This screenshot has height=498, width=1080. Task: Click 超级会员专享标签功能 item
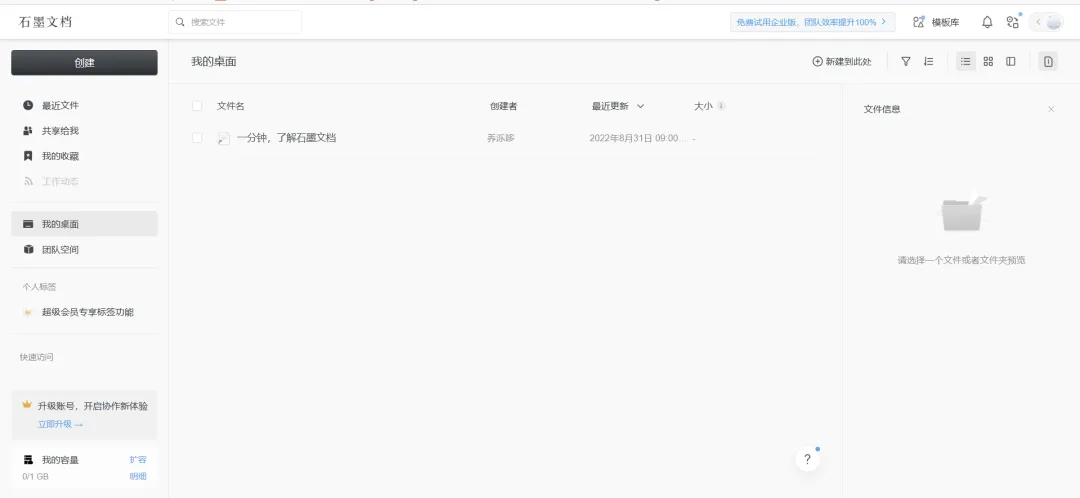tap(84, 312)
